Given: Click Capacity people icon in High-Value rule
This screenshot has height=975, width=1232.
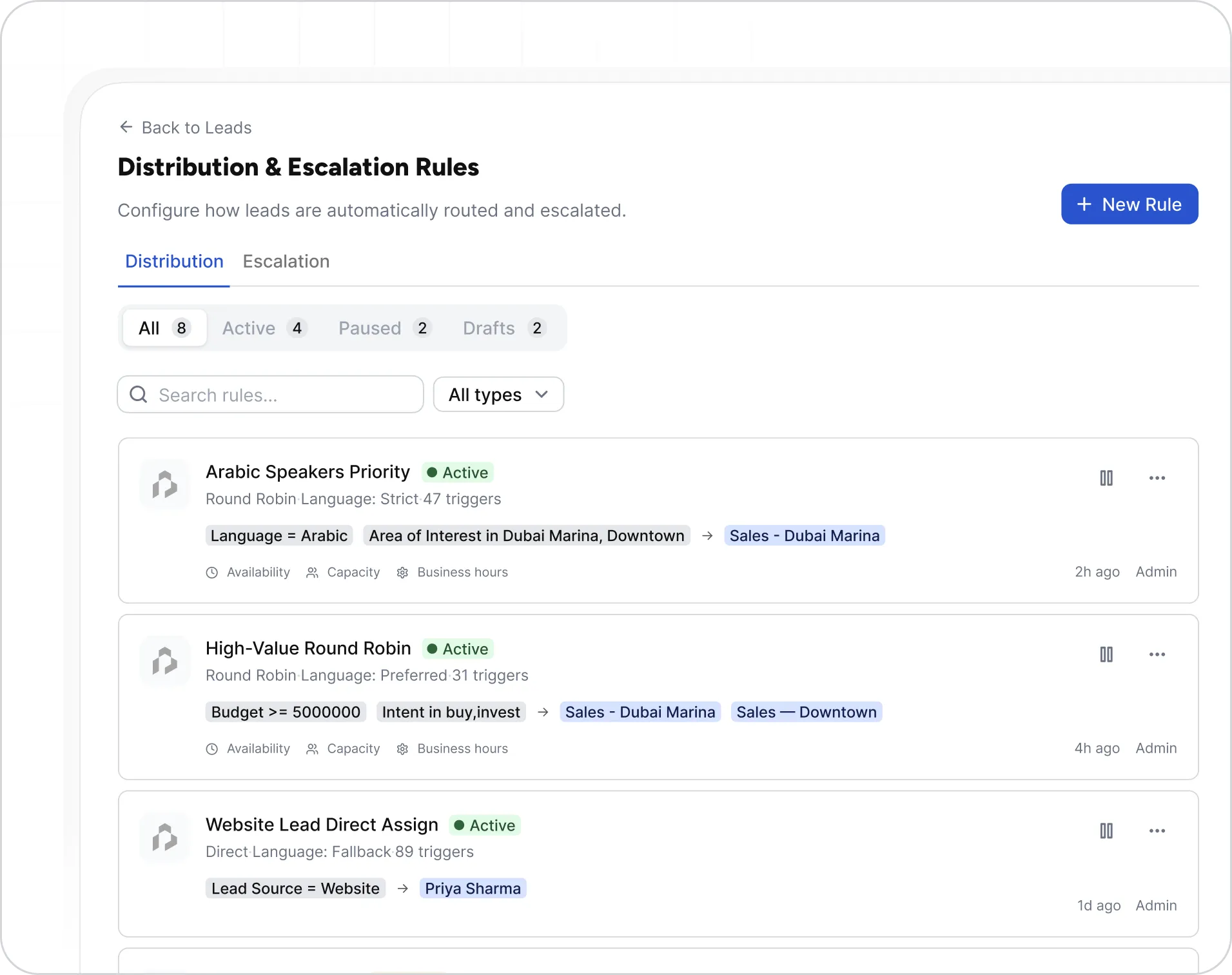Looking at the screenshot, I should tap(312, 749).
